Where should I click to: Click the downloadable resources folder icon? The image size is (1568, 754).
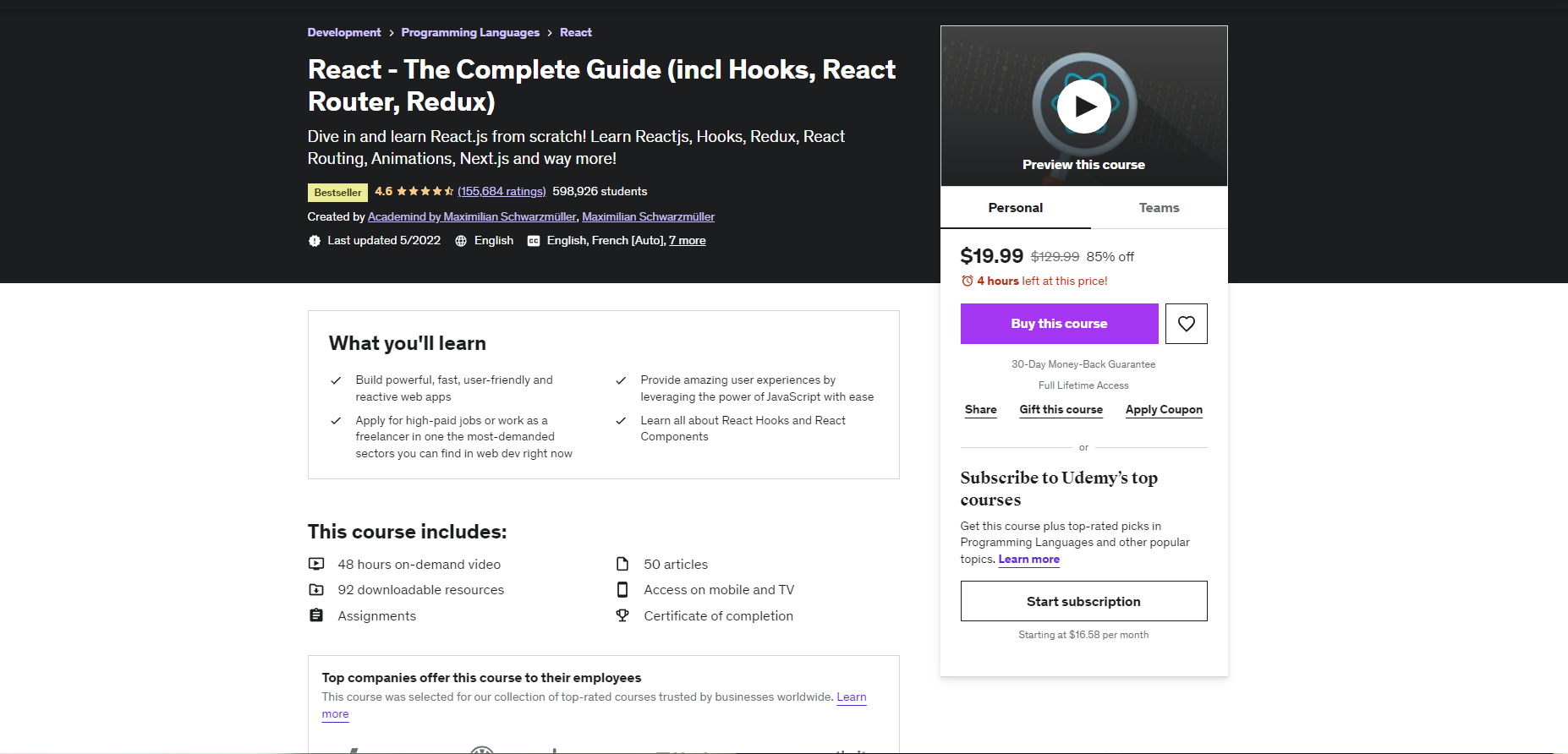316,590
